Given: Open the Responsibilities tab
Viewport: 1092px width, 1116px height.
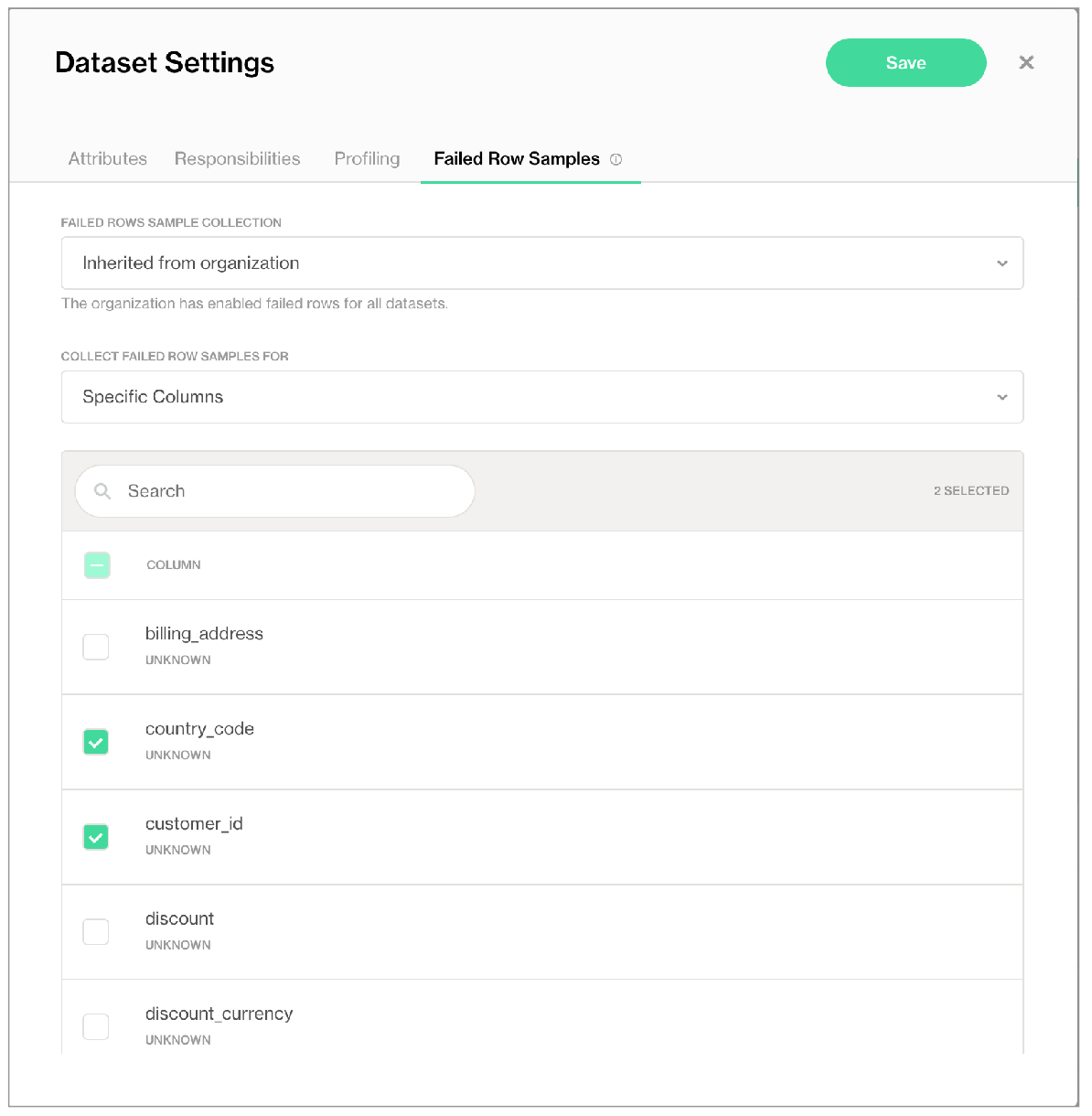Looking at the screenshot, I should pos(237,159).
